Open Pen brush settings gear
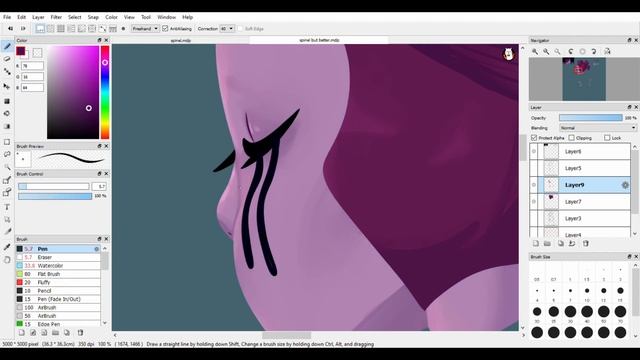Screen dimensions: 640x360 [97, 249]
